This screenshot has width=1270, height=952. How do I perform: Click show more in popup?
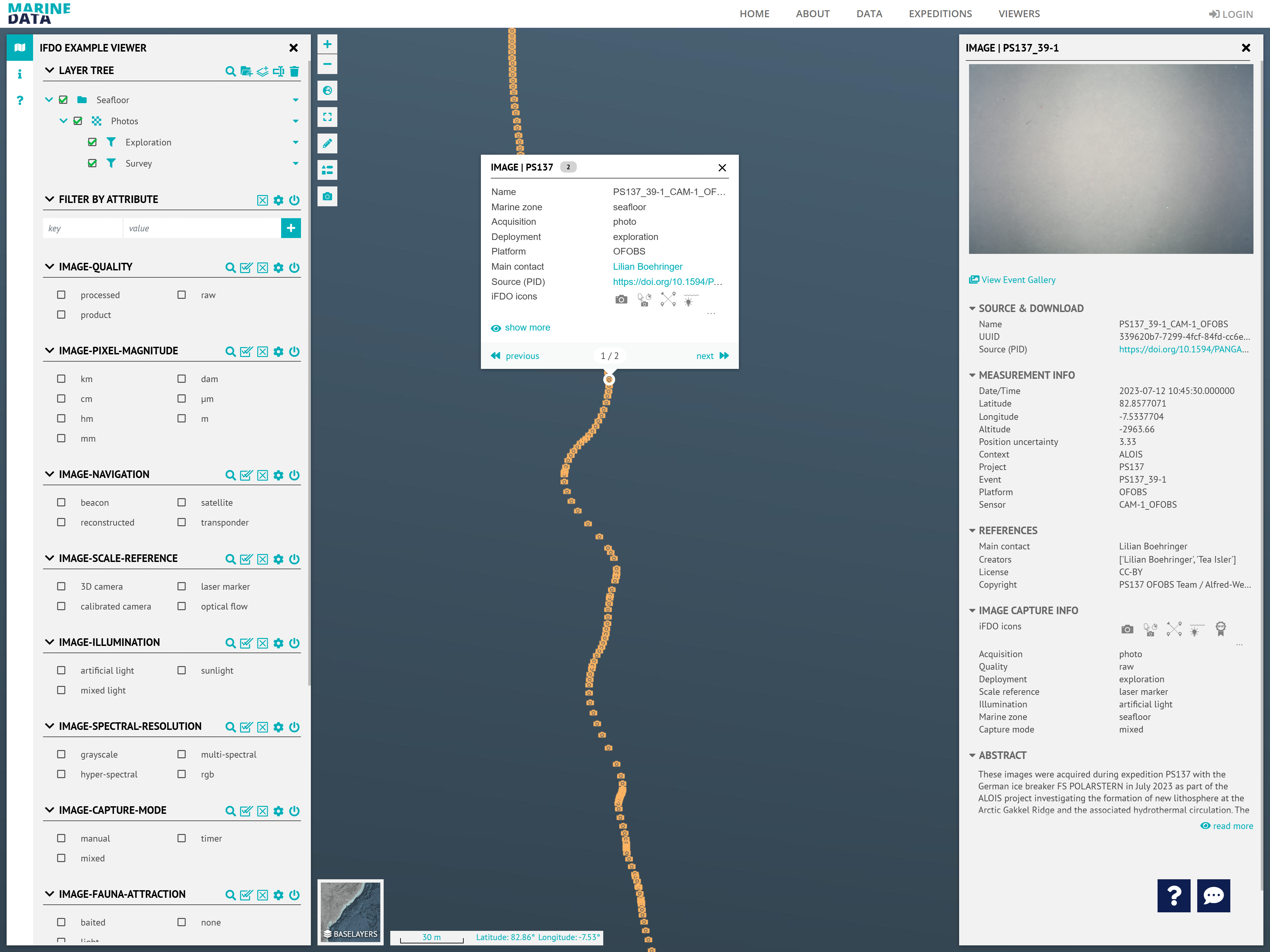coord(521,328)
